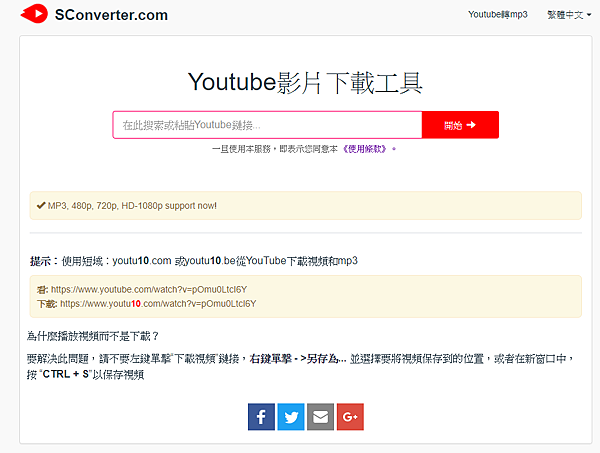Open the 《使用條款》 terms of use link
The height and width of the screenshot is (453, 600).
(x=365, y=149)
